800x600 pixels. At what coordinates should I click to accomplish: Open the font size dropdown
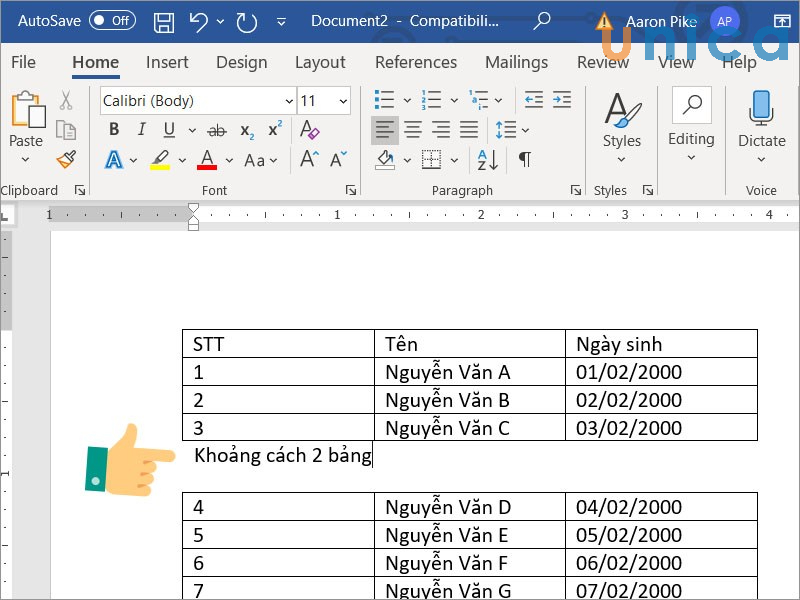click(343, 101)
